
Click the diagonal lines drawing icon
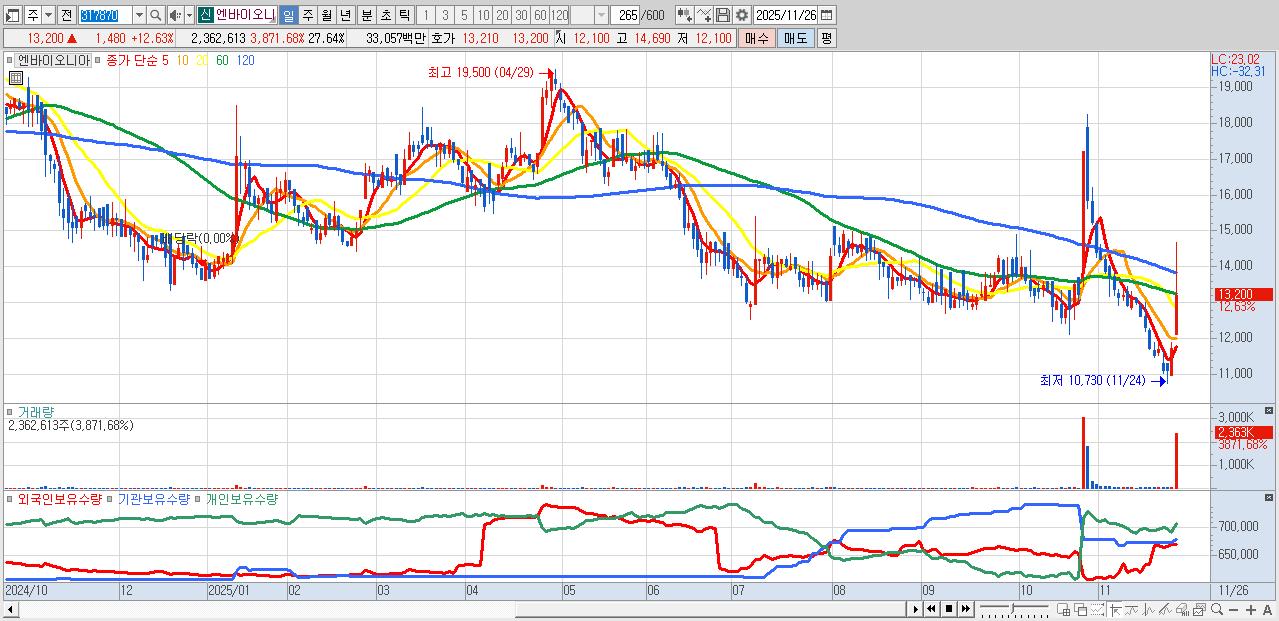click(x=1165, y=610)
